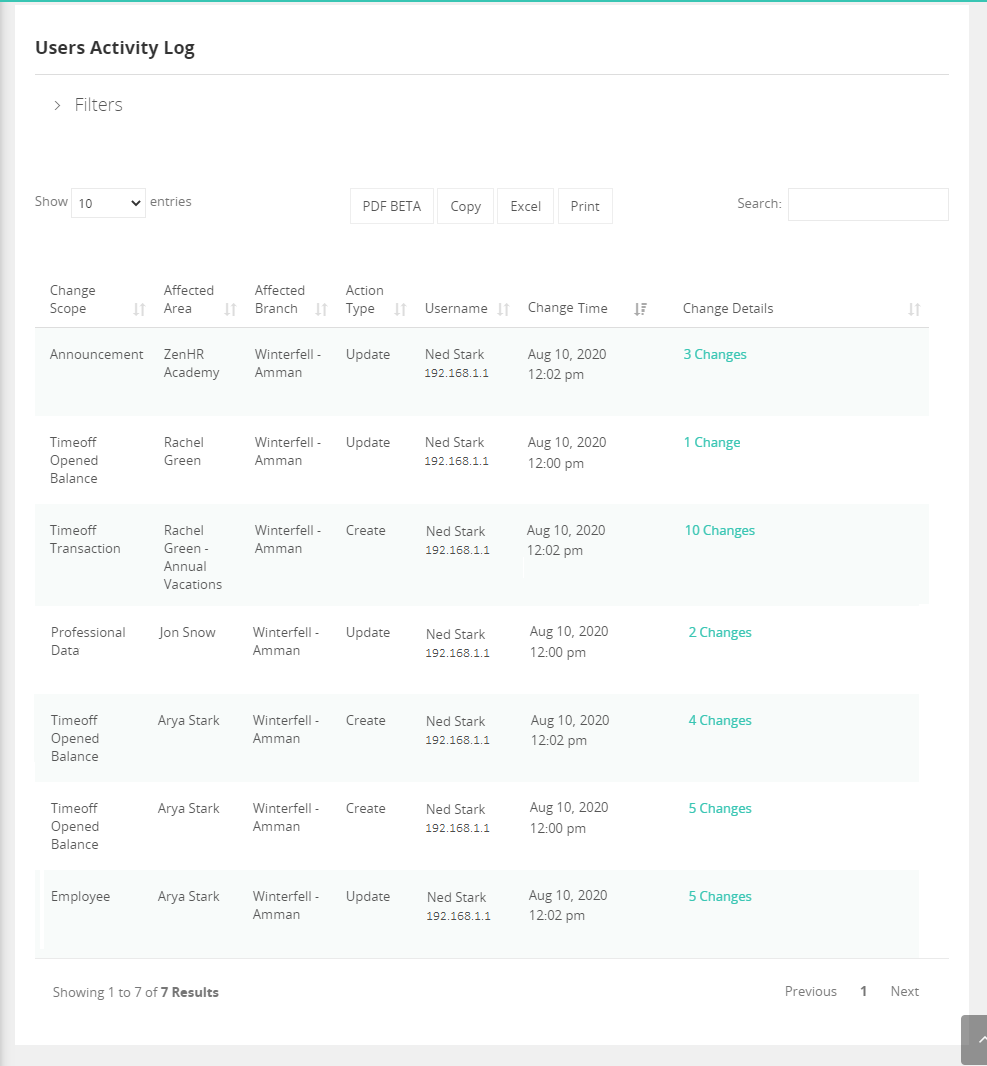Screen dimensions: 987x1066
Task: Sort by Affected Branch column icon
Action: coord(321,310)
